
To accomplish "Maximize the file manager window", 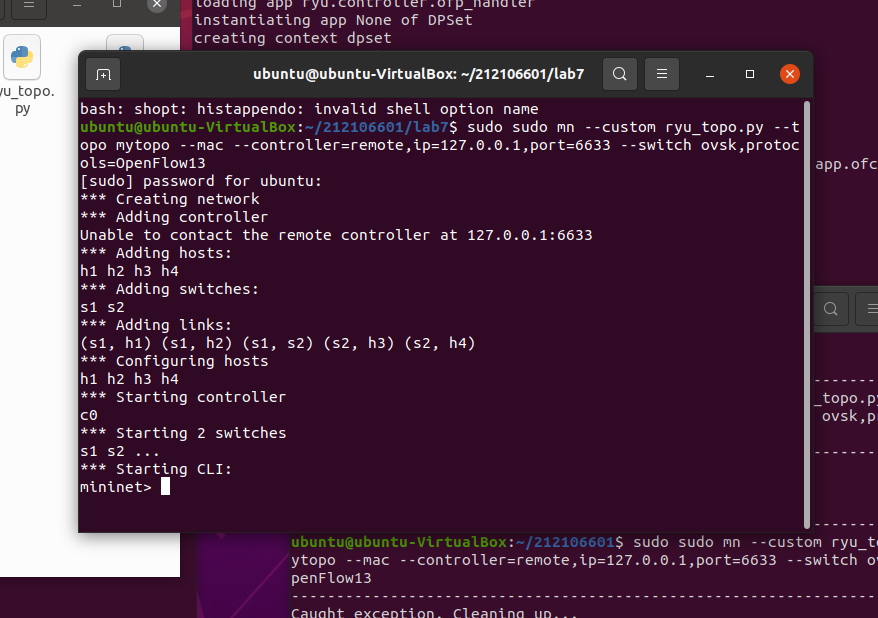I will [116, 4].
